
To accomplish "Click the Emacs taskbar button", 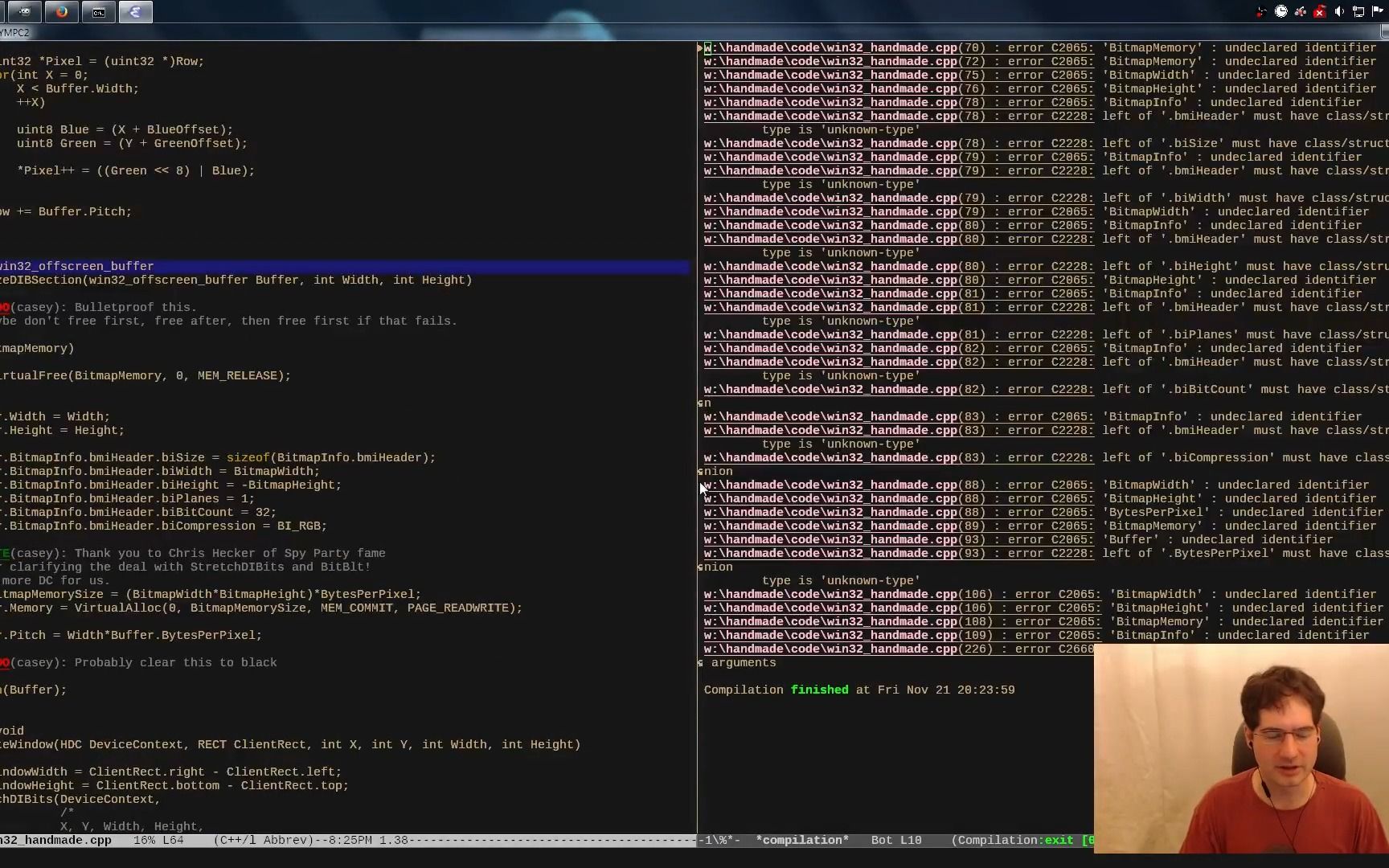I will pos(136,12).
